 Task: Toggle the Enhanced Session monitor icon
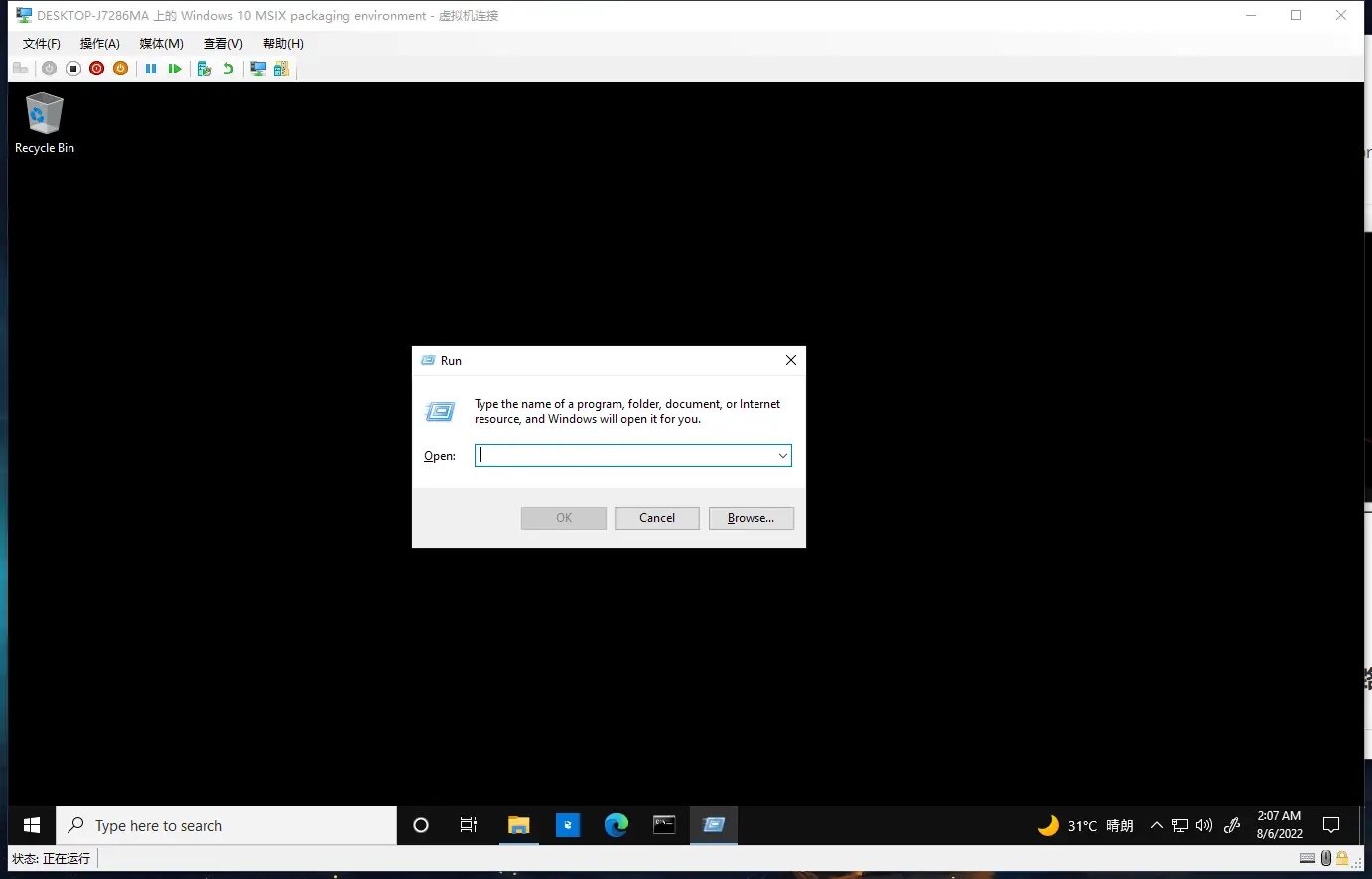pyautogui.click(x=258, y=69)
